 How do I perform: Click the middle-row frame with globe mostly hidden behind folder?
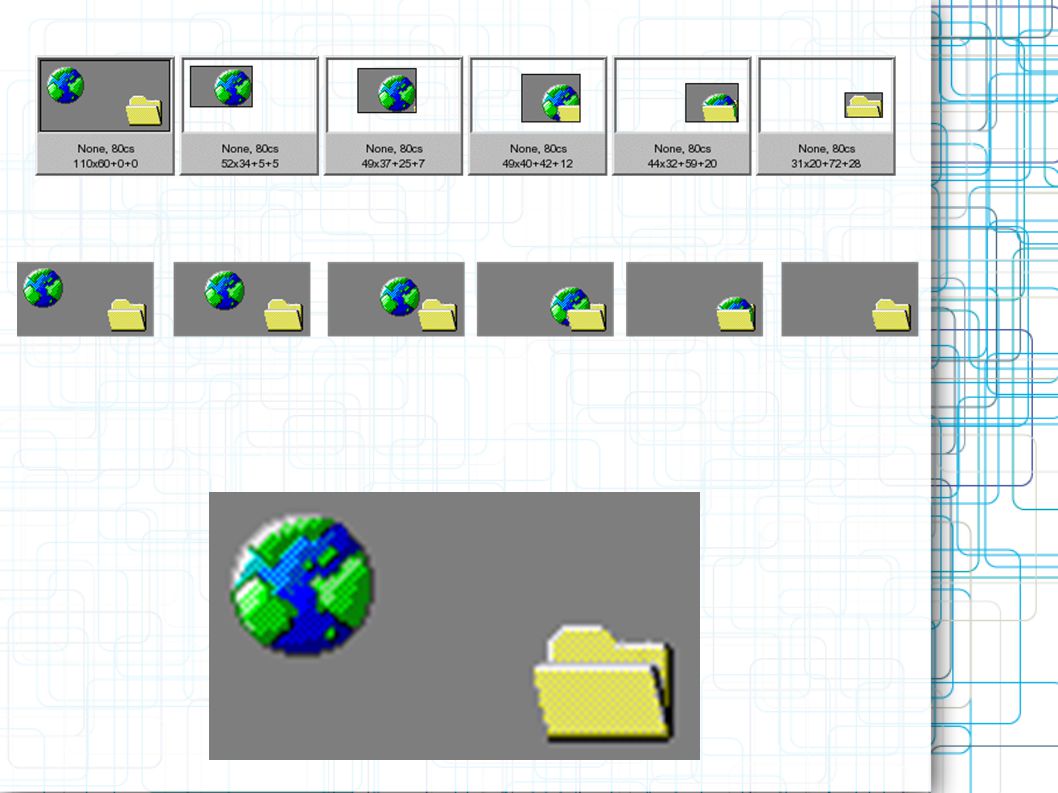coord(694,299)
